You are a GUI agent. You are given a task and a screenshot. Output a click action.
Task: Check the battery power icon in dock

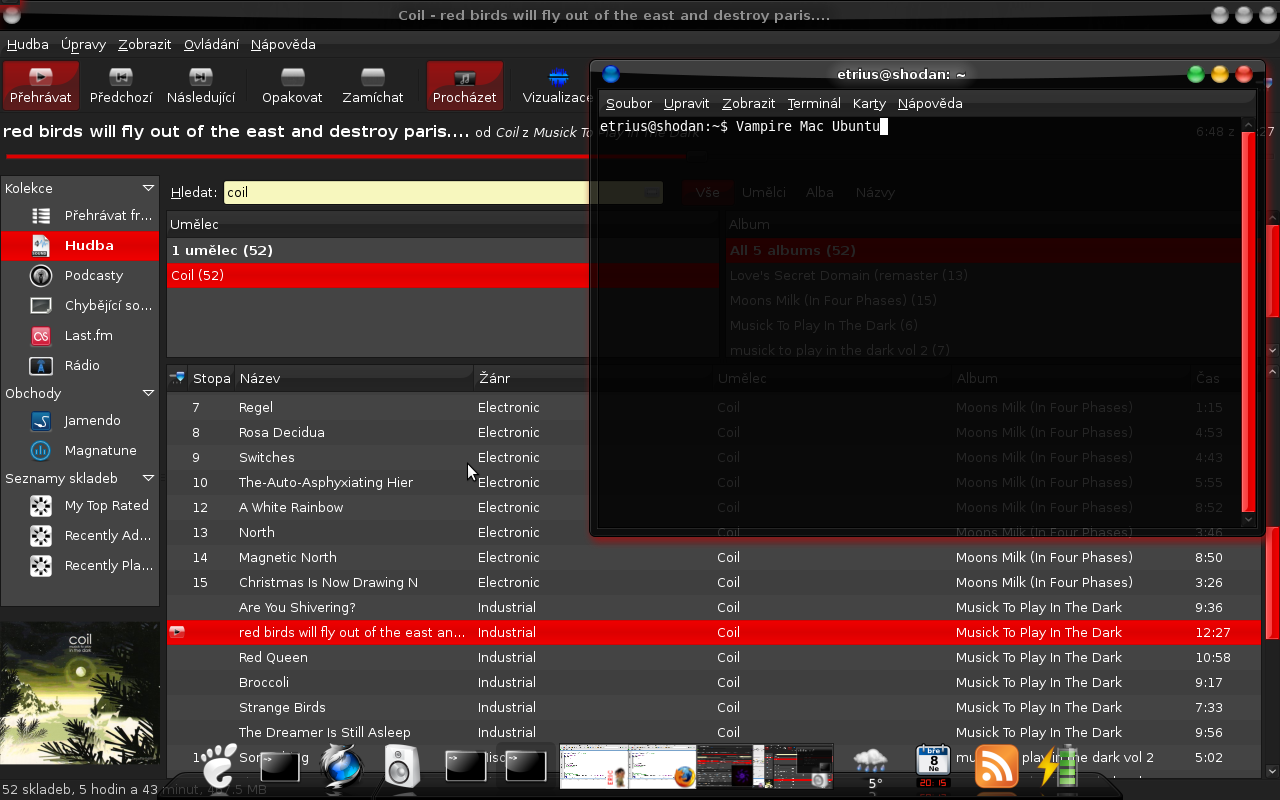pos(1058,765)
